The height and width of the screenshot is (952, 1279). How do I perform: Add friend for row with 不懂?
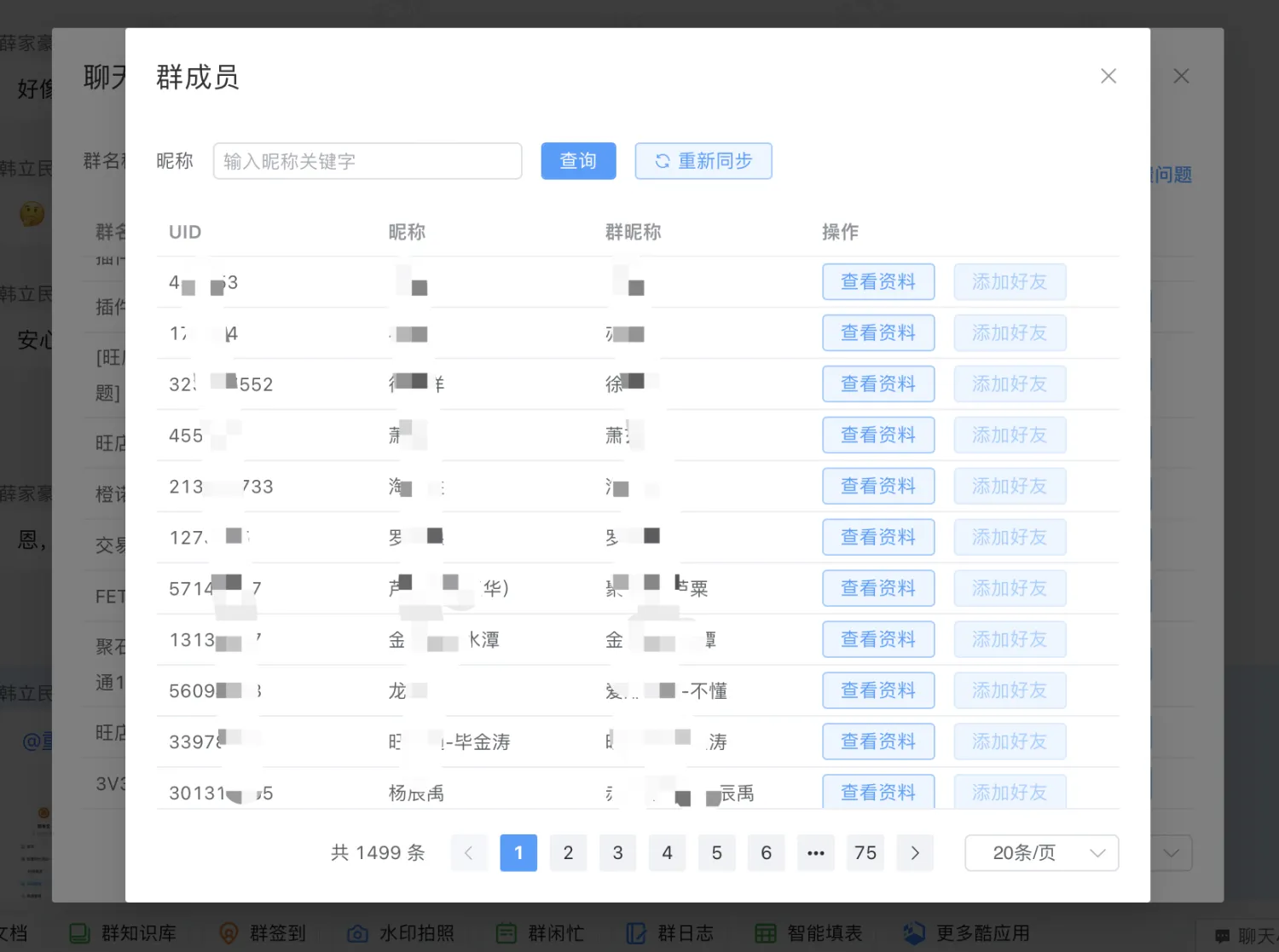pyautogui.click(x=1010, y=690)
